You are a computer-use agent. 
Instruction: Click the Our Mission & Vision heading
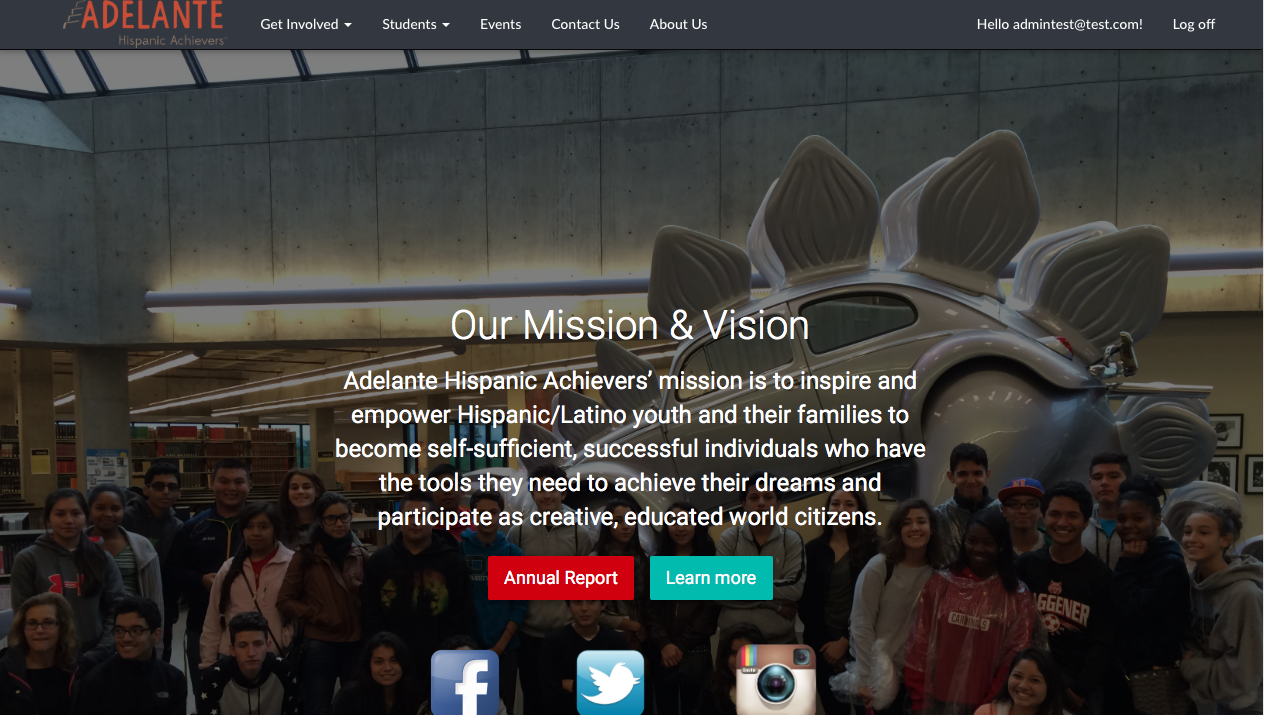pos(630,325)
